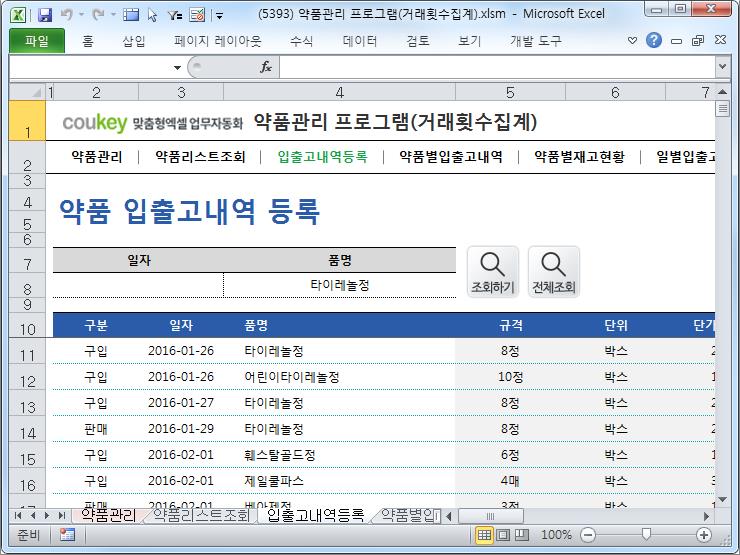Click the horizontal scrollbar thumb

490,516
